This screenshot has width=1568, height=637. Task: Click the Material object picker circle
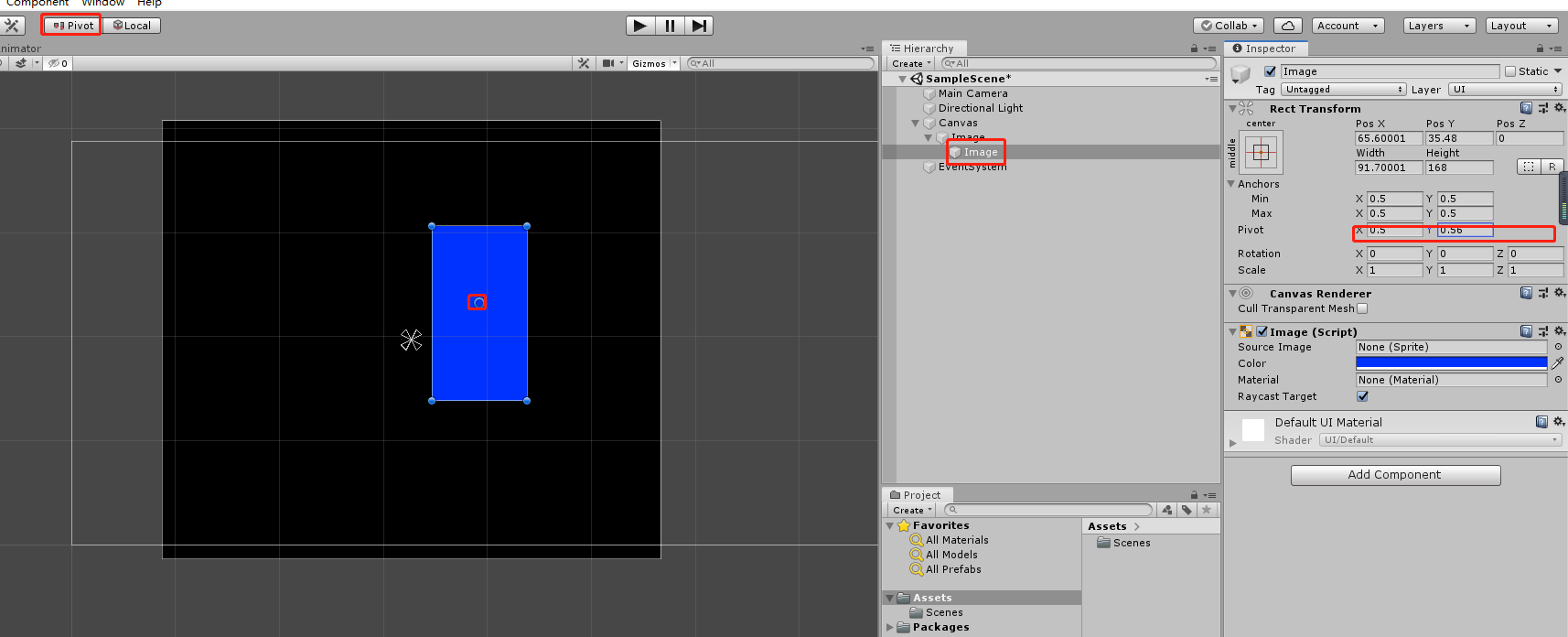(1558, 380)
